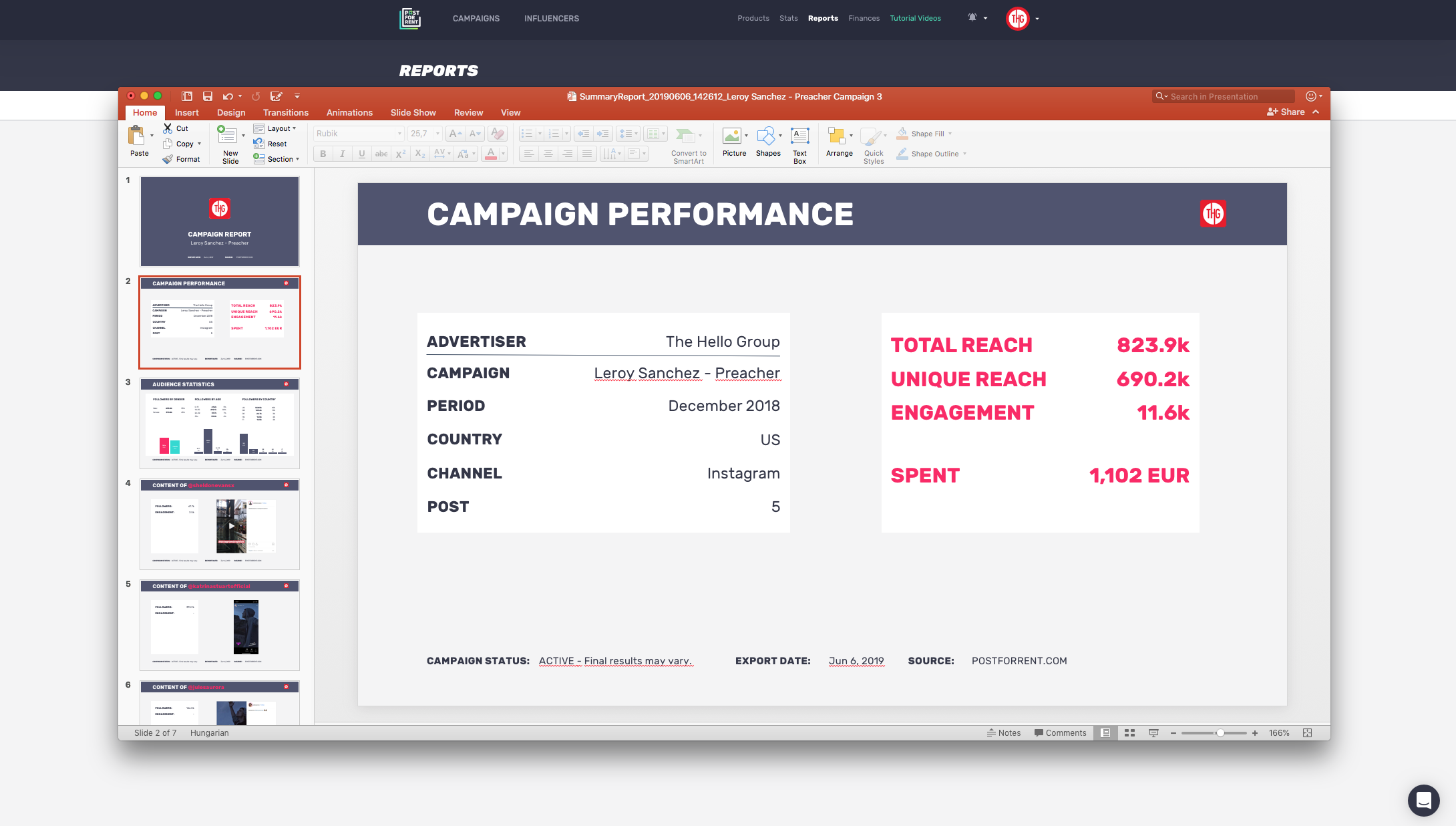Open the Comments pane
The height and width of the screenshot is (826, 1456).
[1060, 733]
